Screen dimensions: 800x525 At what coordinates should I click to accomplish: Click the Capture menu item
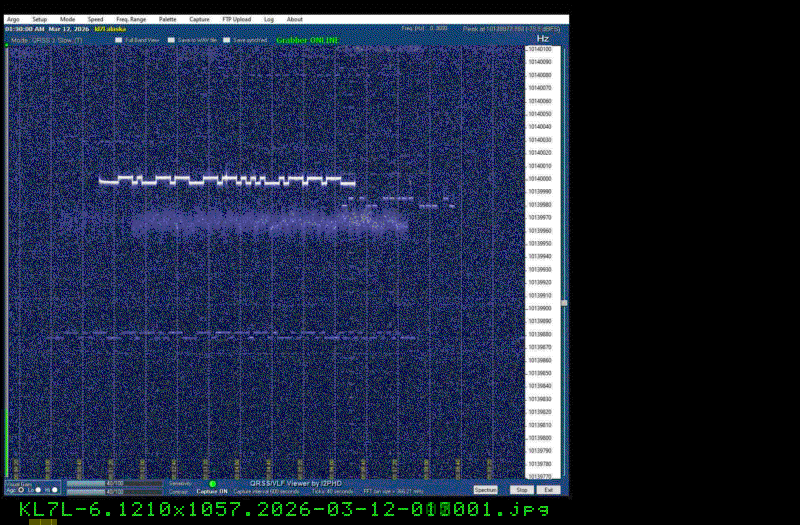[199, 19]
